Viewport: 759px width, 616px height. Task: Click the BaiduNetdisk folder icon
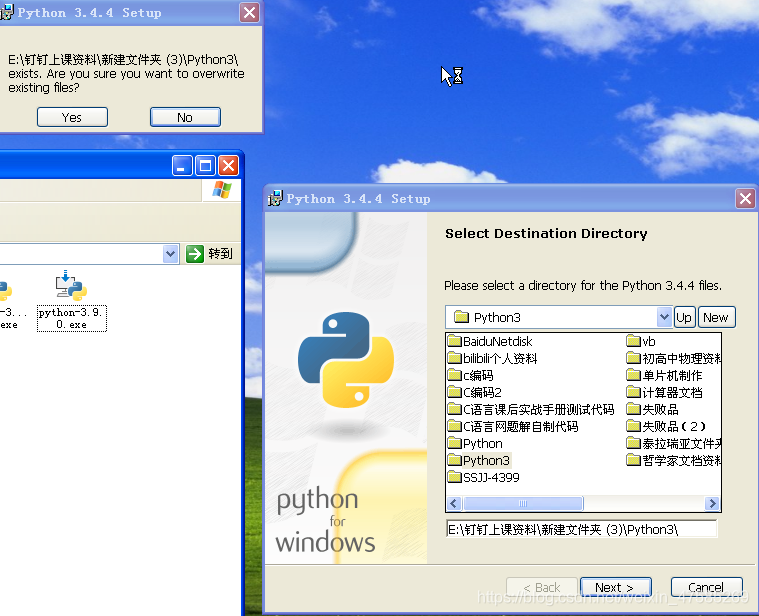pyautogui.click(x=455, y=341)
